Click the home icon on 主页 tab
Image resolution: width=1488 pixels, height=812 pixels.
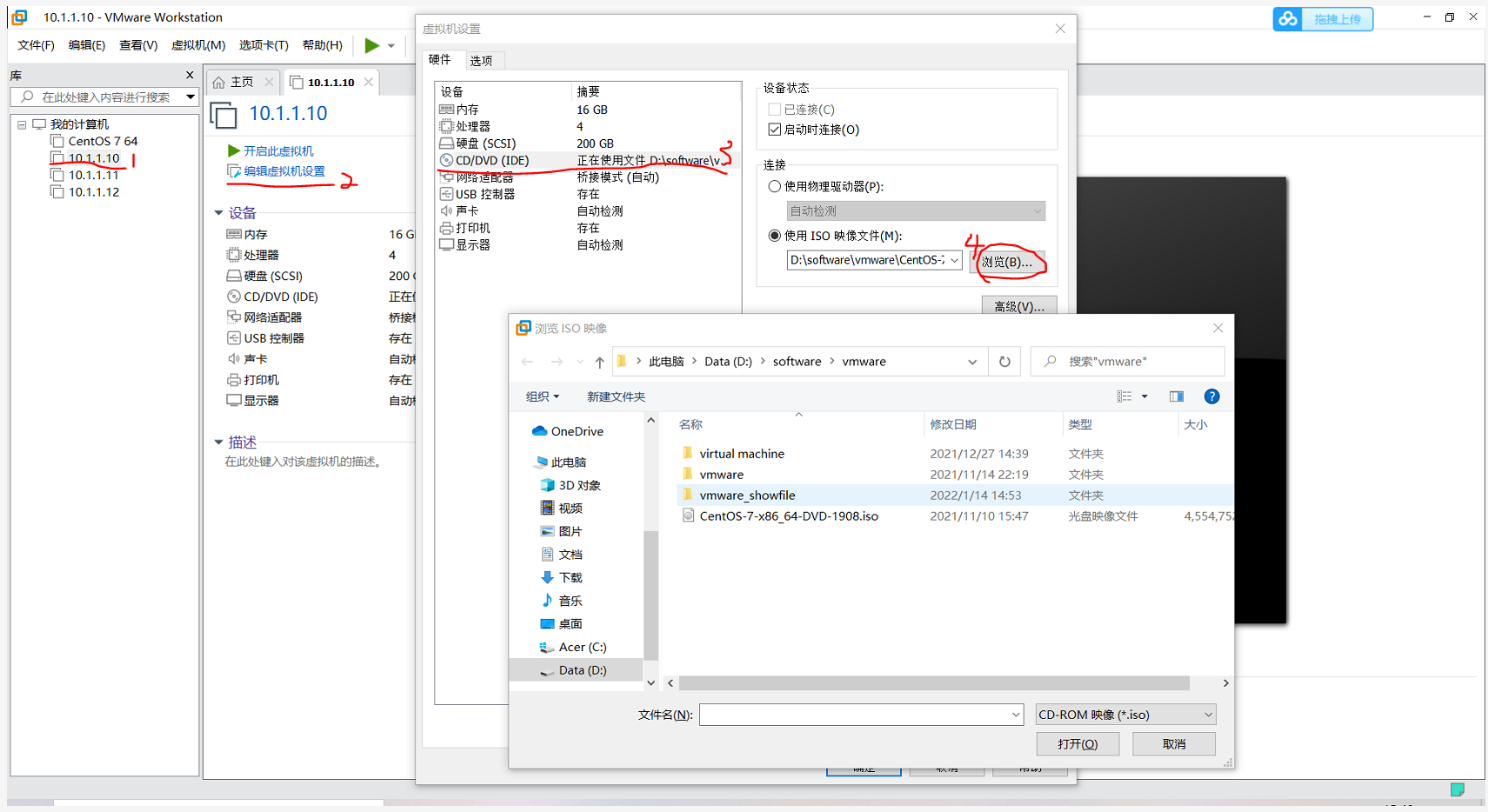click(x=219, y=82)
